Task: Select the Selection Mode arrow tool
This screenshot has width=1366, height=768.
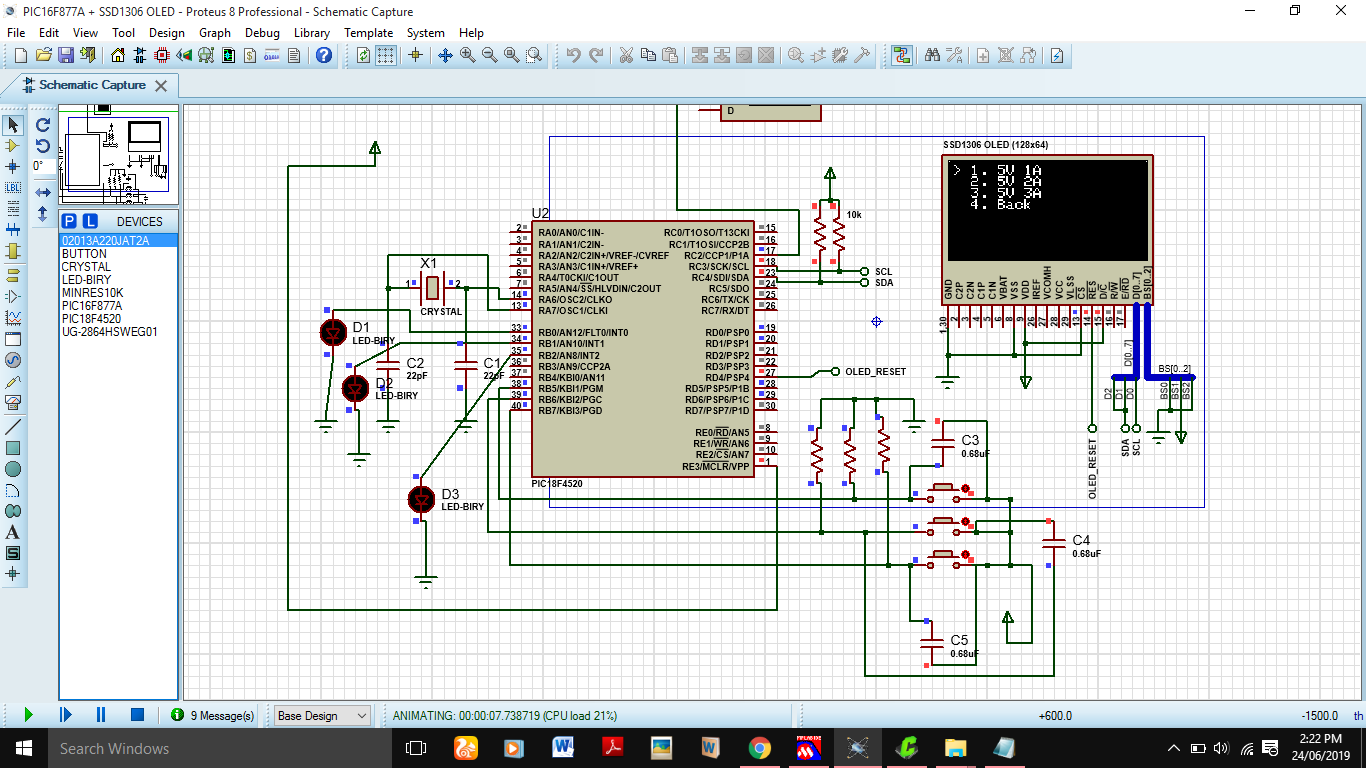Action: [x=13, y=125]
